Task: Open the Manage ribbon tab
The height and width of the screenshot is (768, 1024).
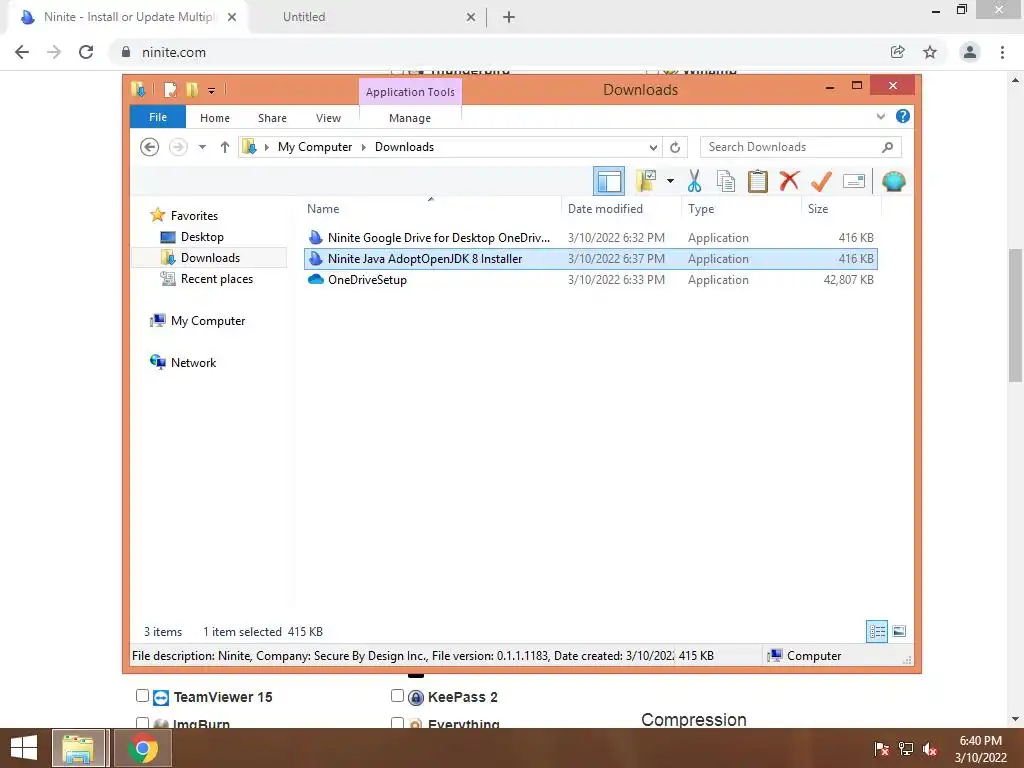Action: [410, 118]
